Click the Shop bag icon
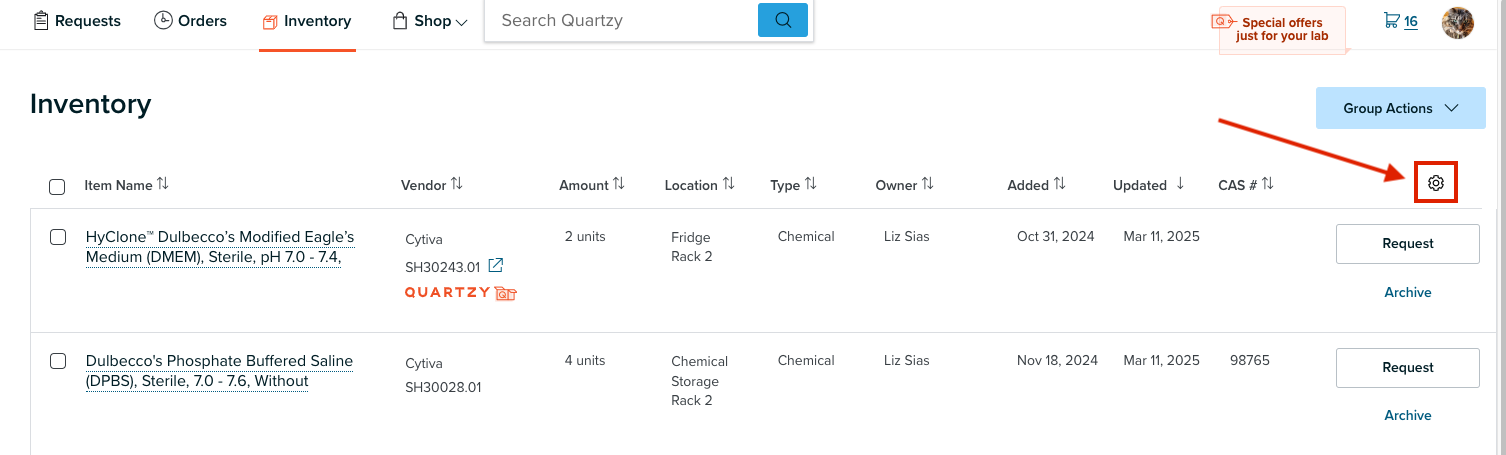The image size is (1506, 455). tap(400, 20)
